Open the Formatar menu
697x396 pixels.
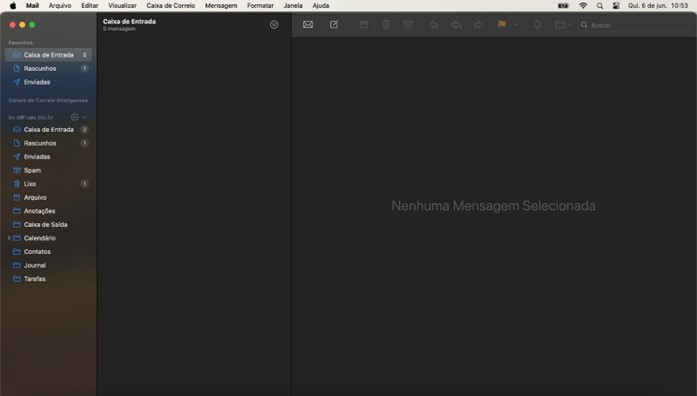[x=260, y=6]
